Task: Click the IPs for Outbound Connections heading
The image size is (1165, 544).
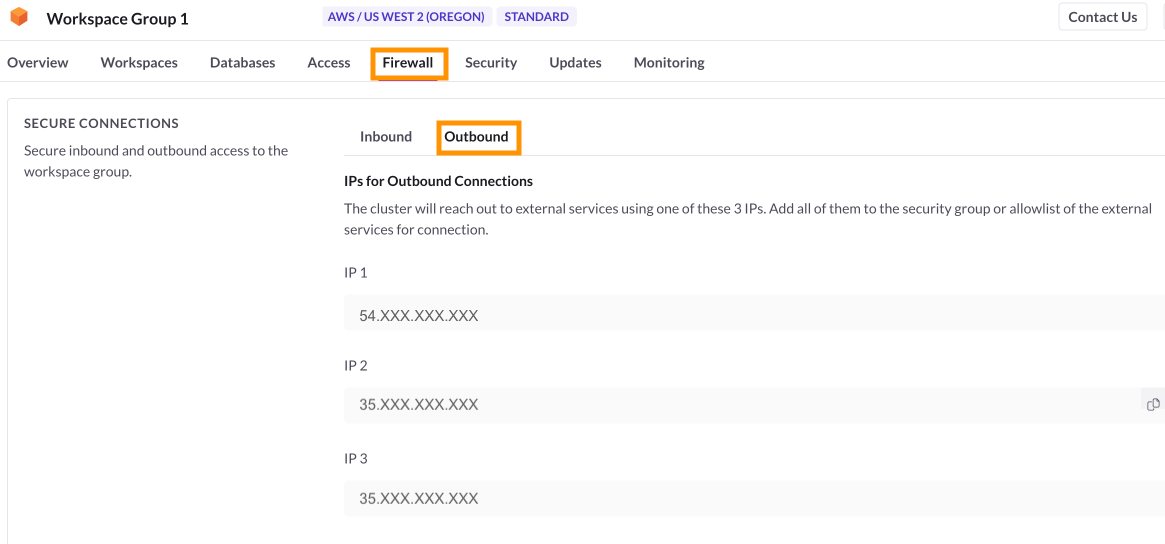Action: [438, 181]
